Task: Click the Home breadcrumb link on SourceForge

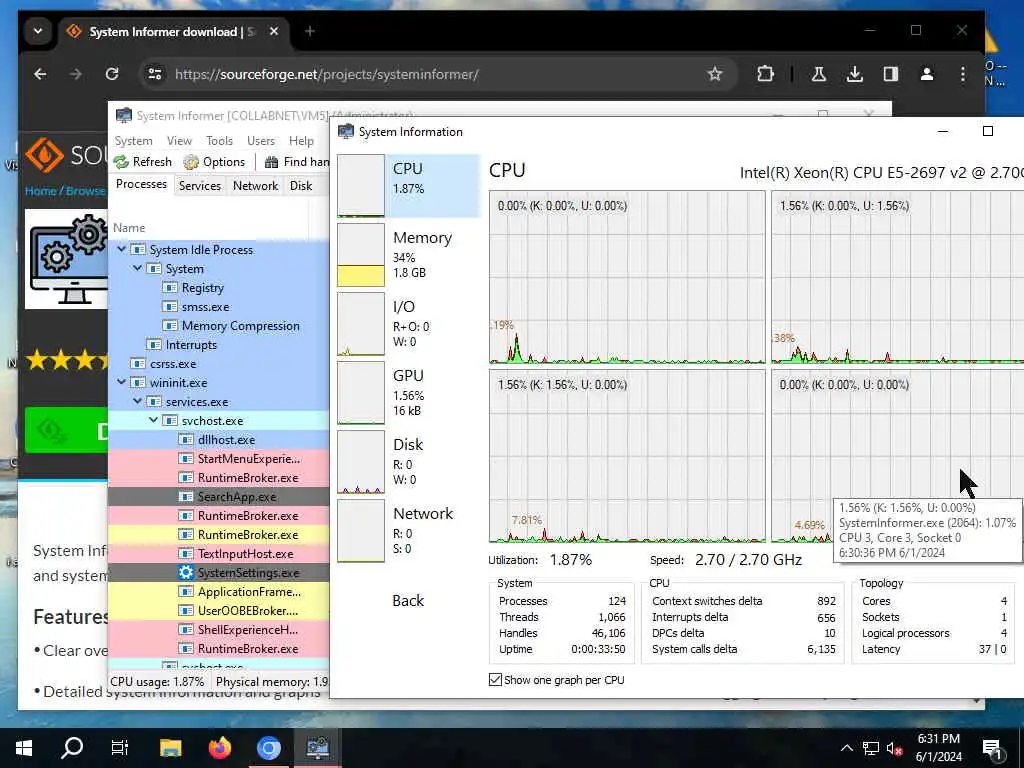Action: pyautogui.click(x=40, y=191)
